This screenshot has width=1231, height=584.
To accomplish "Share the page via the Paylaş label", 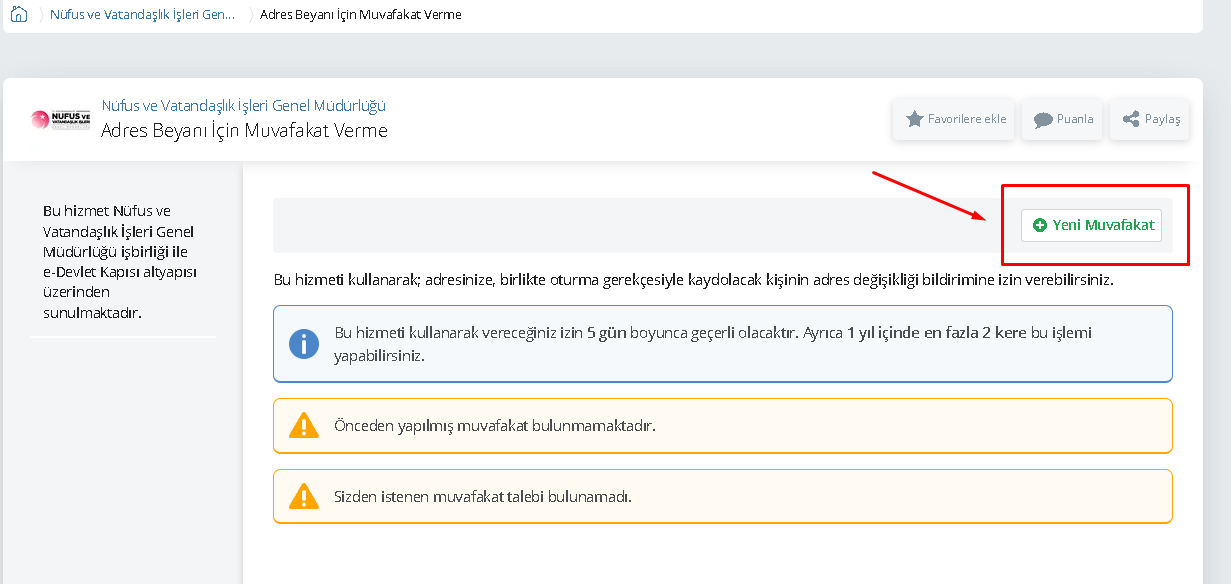I will (x=1162, y=119).
